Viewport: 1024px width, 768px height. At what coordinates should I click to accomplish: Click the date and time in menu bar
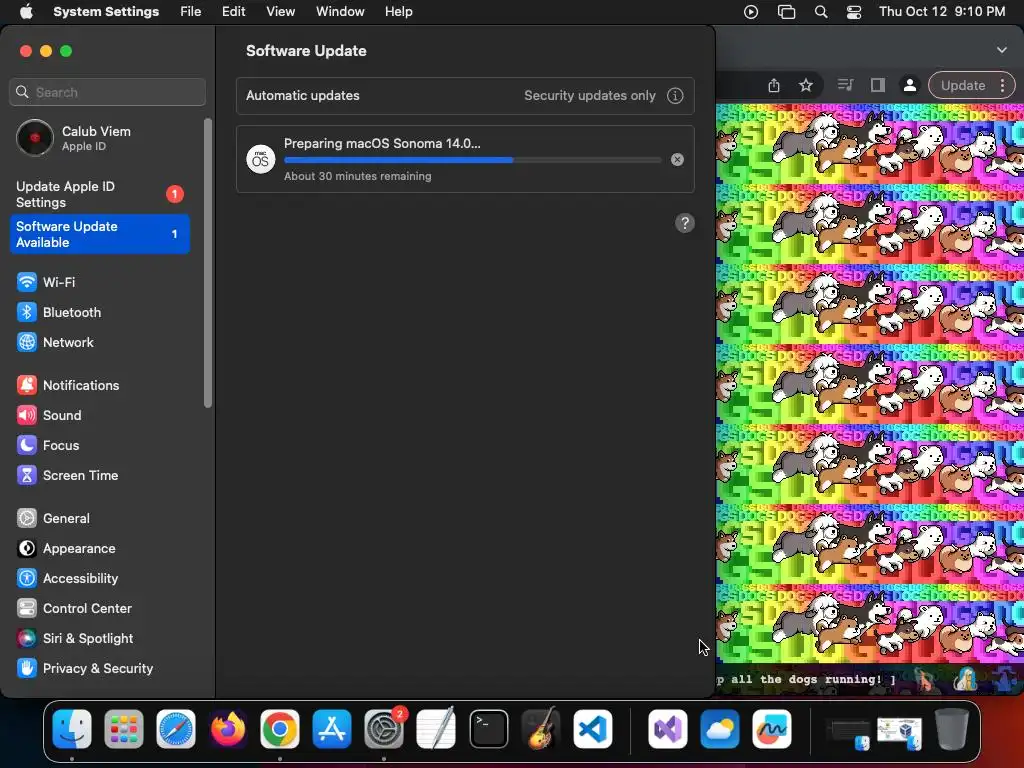(942, 12)
